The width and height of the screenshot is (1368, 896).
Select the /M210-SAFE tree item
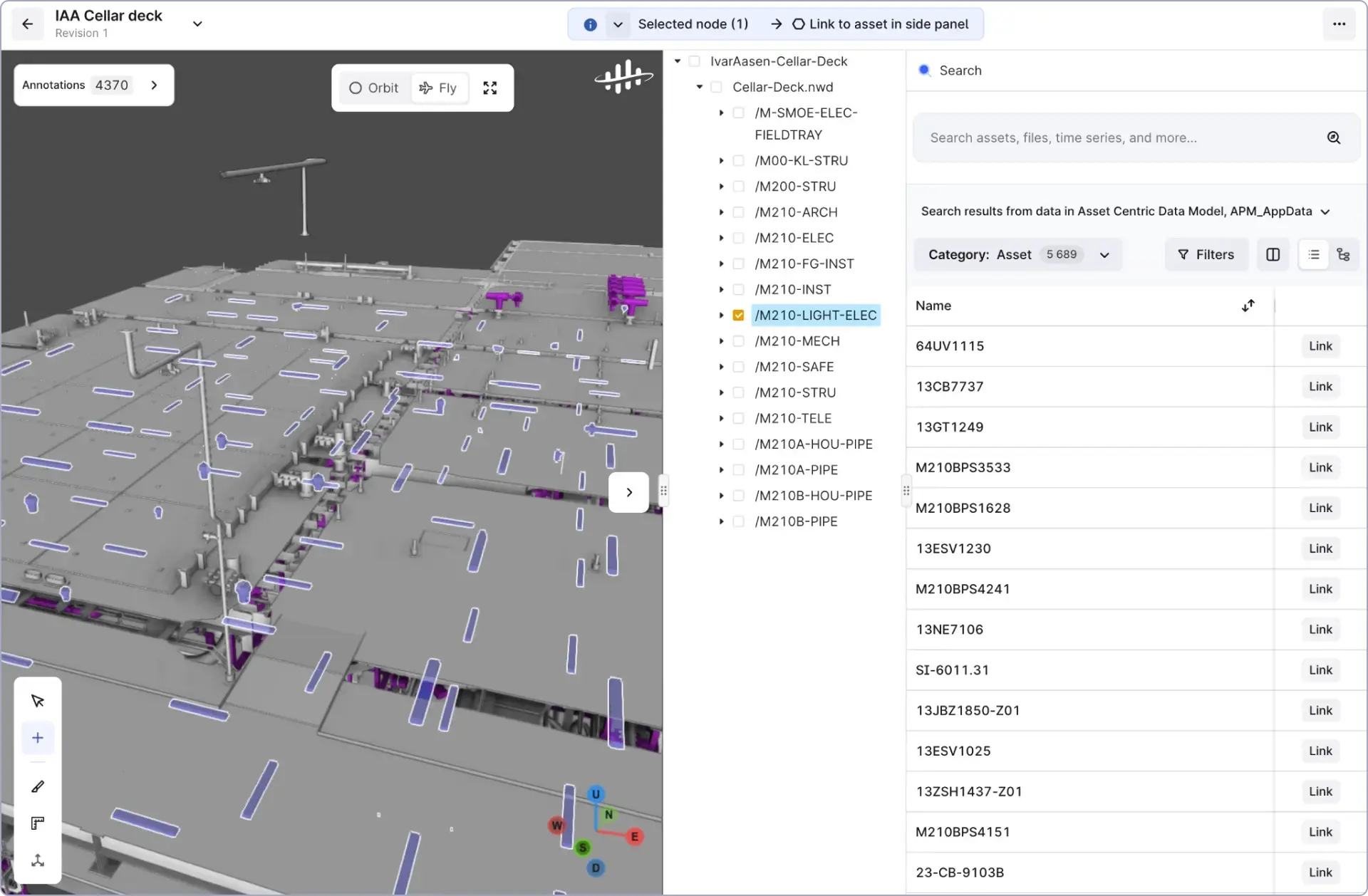click(794, 367)
